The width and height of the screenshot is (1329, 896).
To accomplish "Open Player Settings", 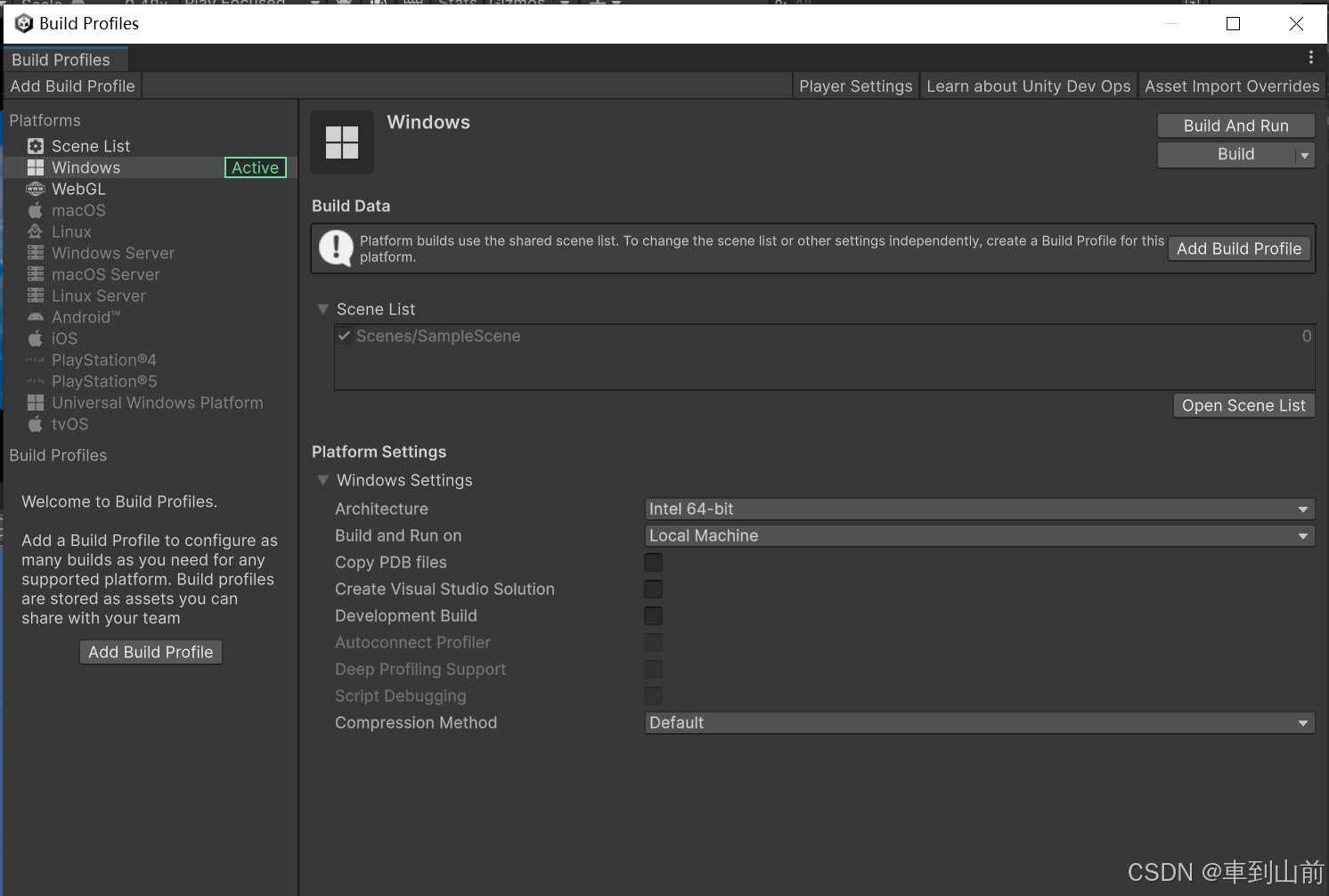I will [x=856, y=86].
